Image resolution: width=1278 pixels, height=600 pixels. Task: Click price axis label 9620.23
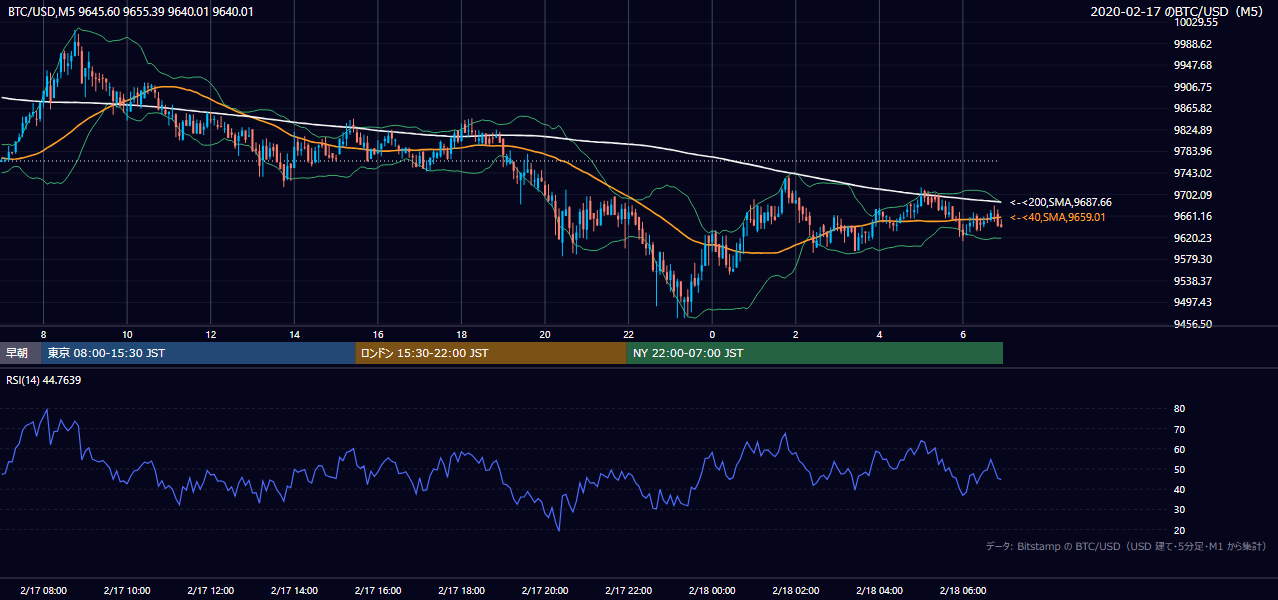(x=1192, y=238)
